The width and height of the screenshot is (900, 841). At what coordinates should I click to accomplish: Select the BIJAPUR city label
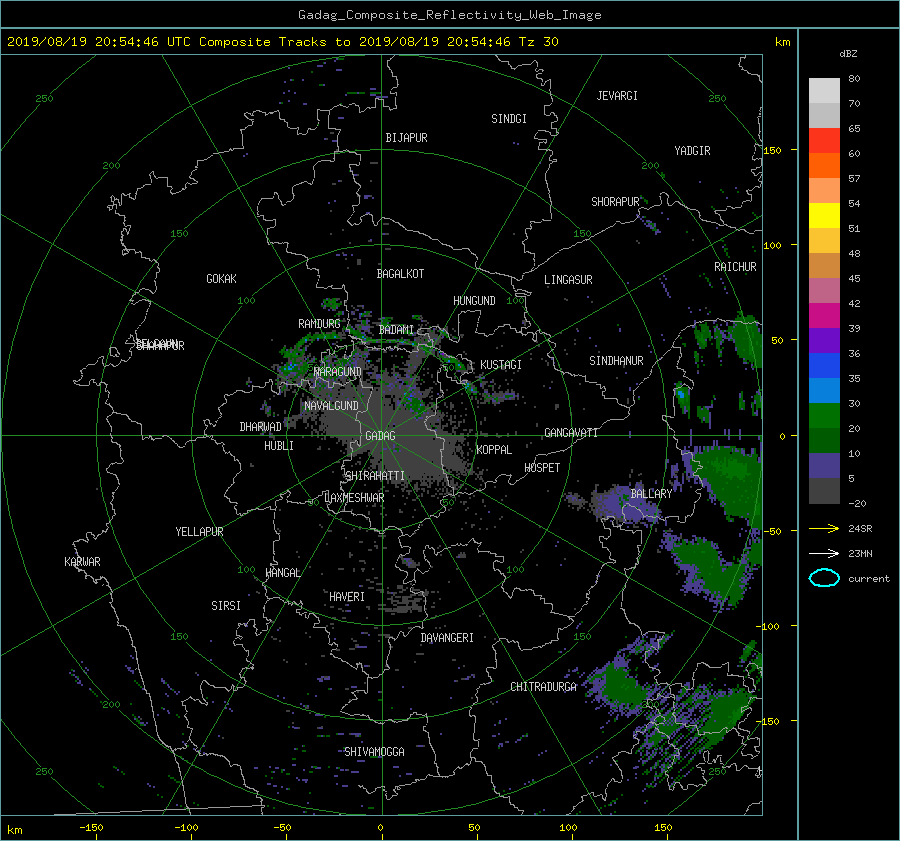[406, 138]
